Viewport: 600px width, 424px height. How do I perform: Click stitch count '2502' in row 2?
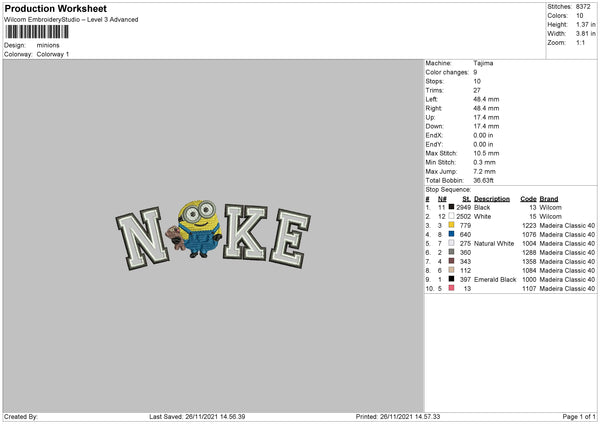pos(463,217)
